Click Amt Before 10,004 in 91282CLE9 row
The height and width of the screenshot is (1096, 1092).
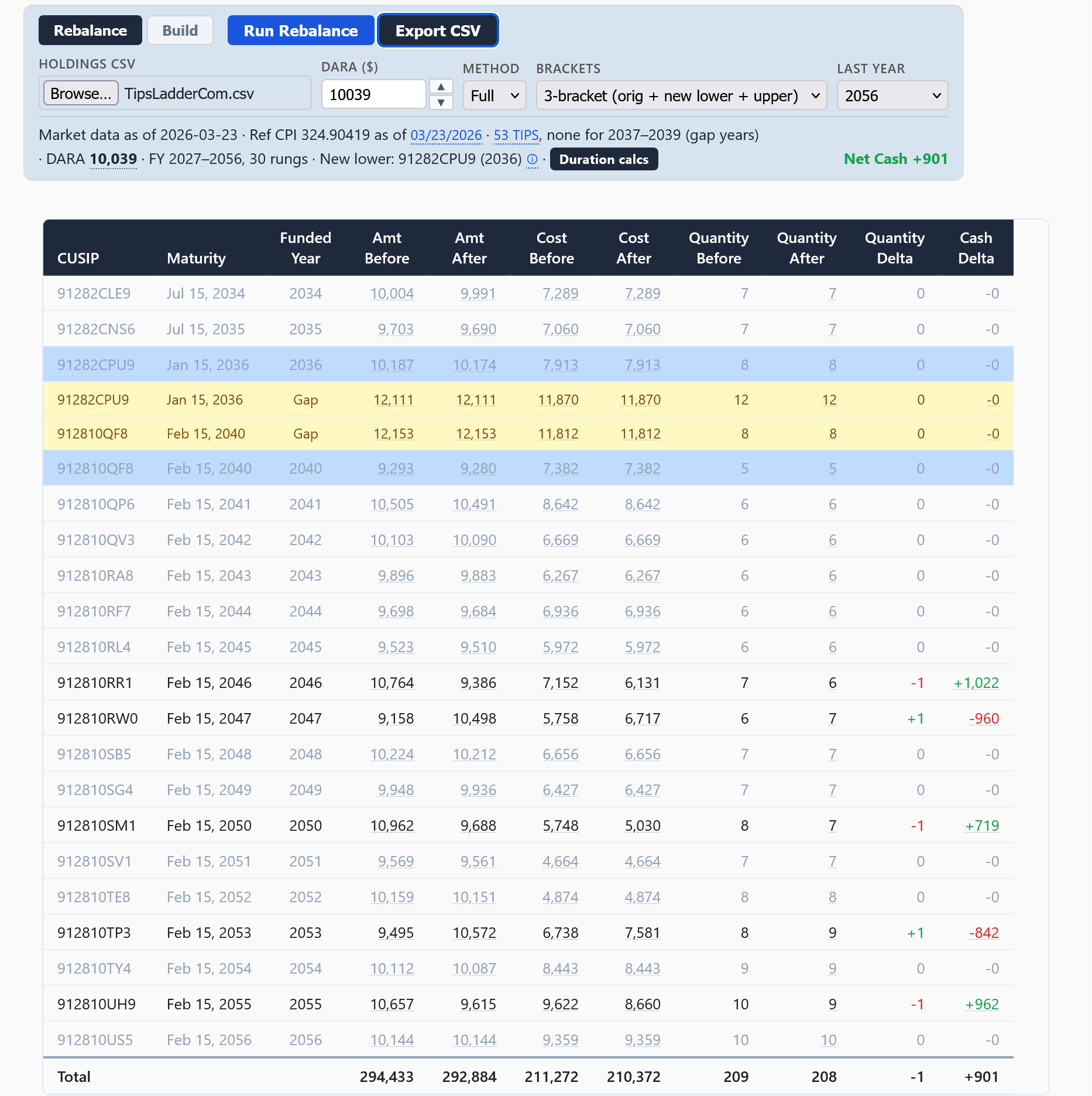(x=392, y=293)
